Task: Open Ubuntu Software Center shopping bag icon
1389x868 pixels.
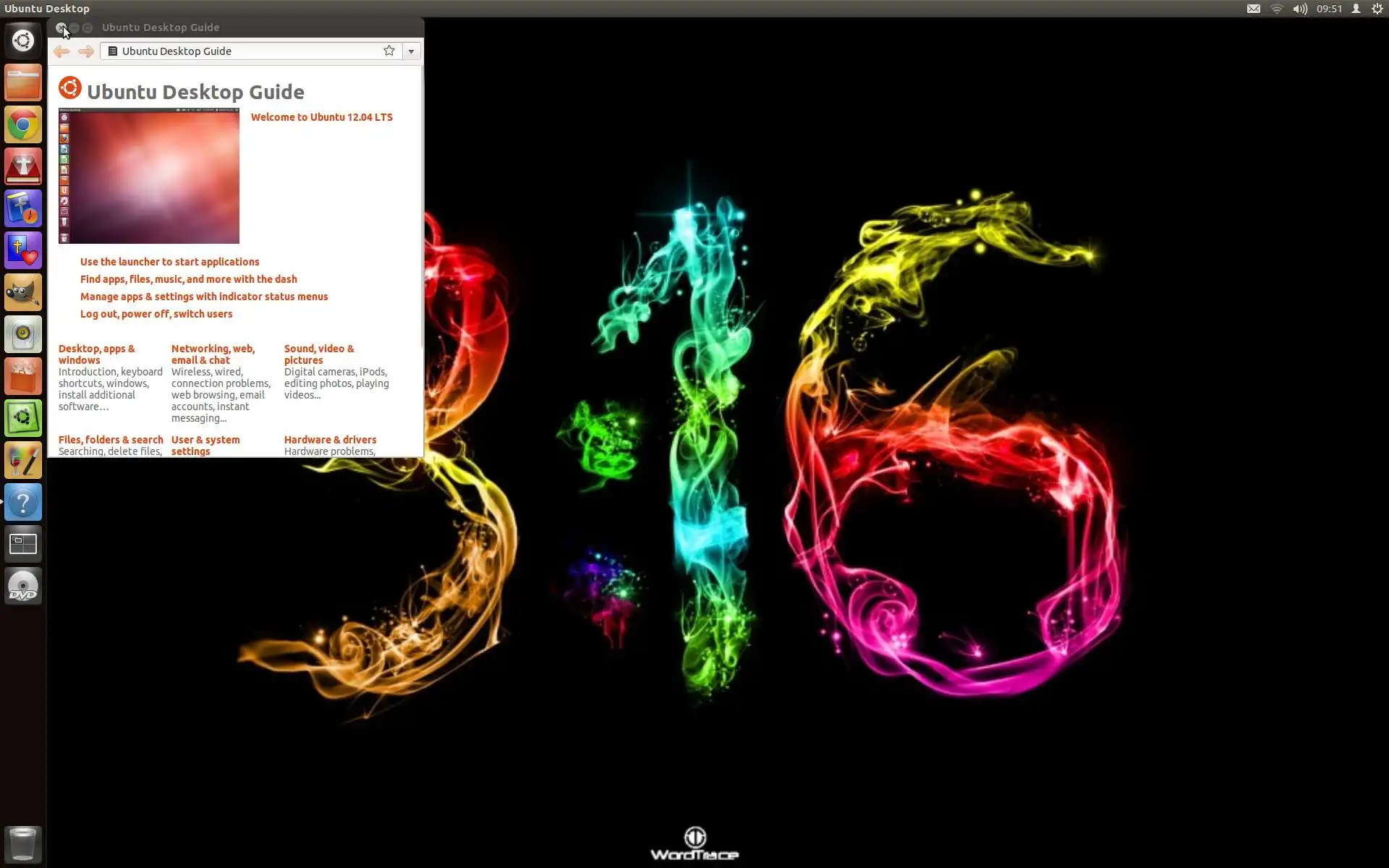Action: pyautogui.click(x=23, y=377)
